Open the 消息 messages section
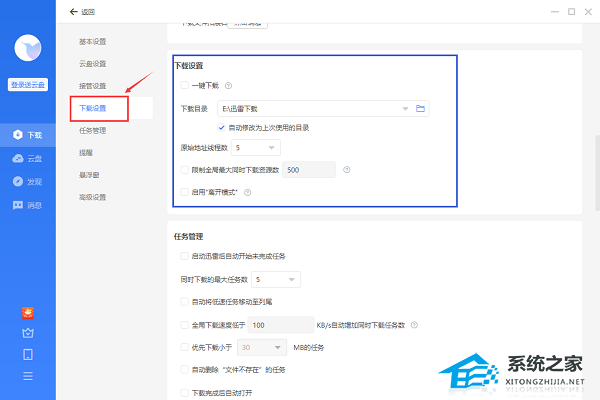Viewport: 600px width, 400px height. pos(28,205)
